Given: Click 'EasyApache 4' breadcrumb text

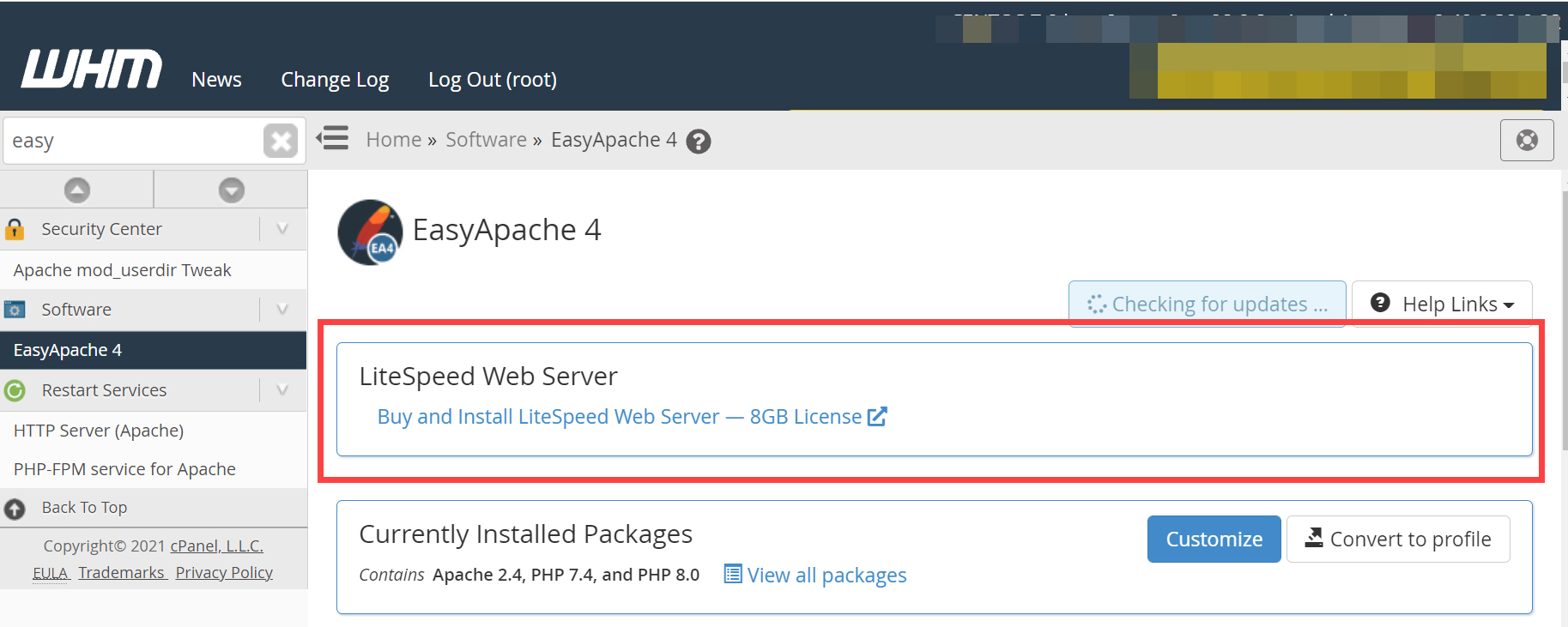Looking at the screenshot, I should point(614,140).
